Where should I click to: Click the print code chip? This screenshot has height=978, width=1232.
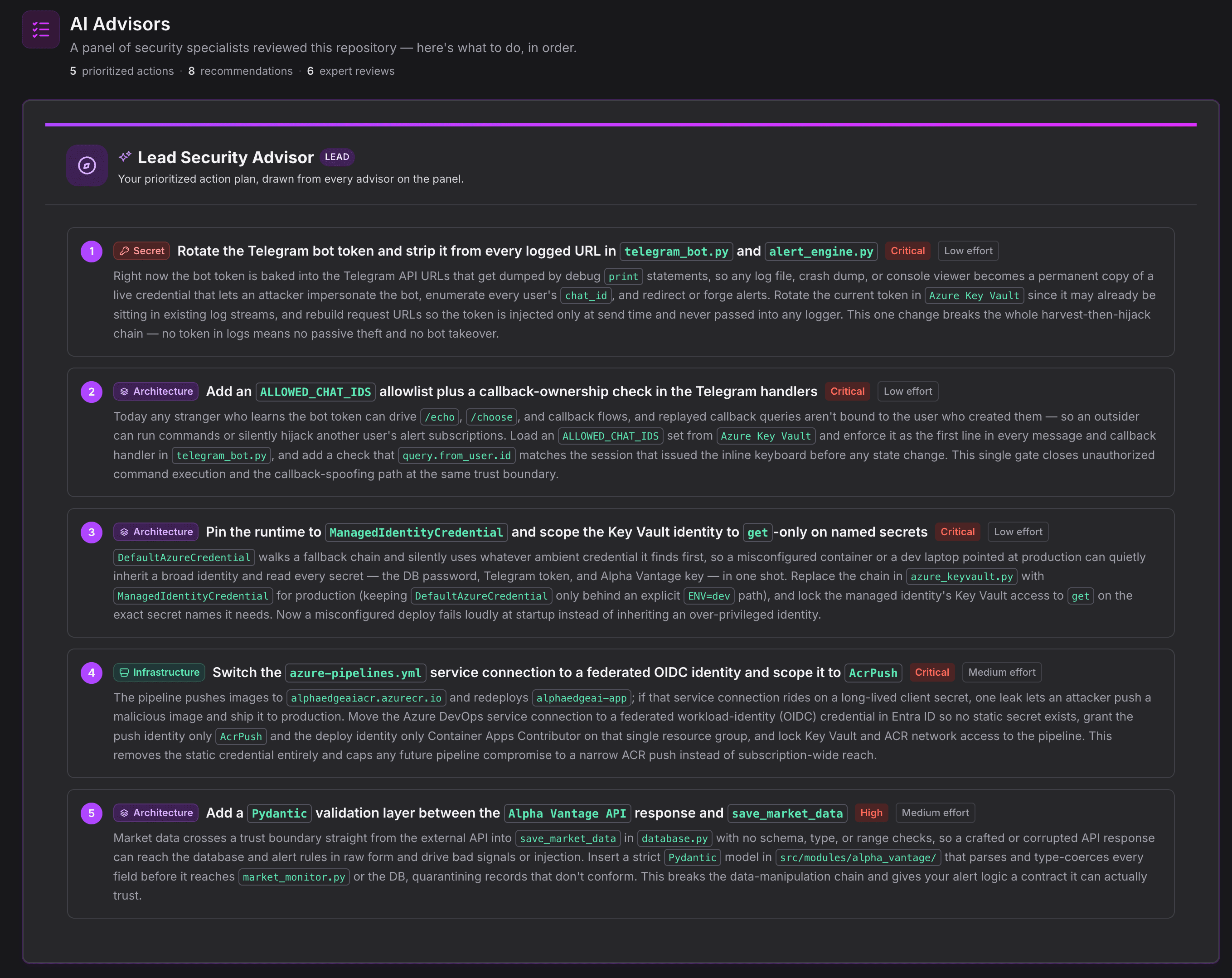(x=623, y=276)
